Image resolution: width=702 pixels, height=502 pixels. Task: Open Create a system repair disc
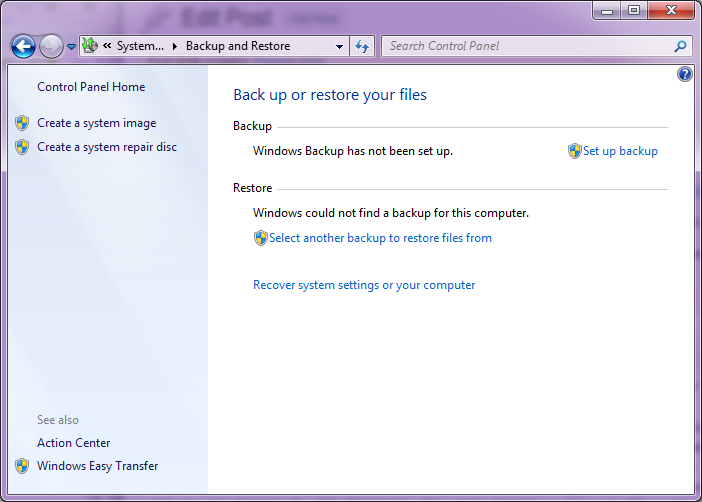coord(107,147)
